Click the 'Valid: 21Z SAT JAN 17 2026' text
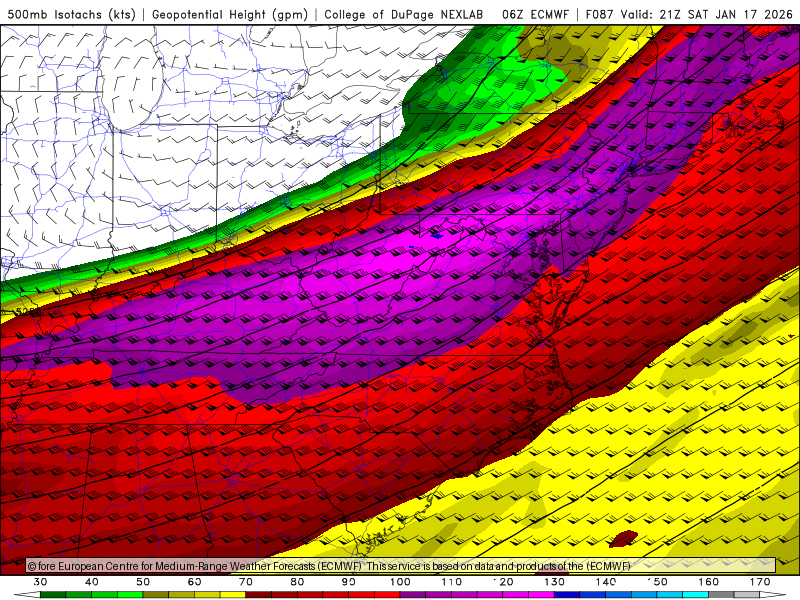Image resolution: width=800 pixels, height=600 pixels. [707, 14]
